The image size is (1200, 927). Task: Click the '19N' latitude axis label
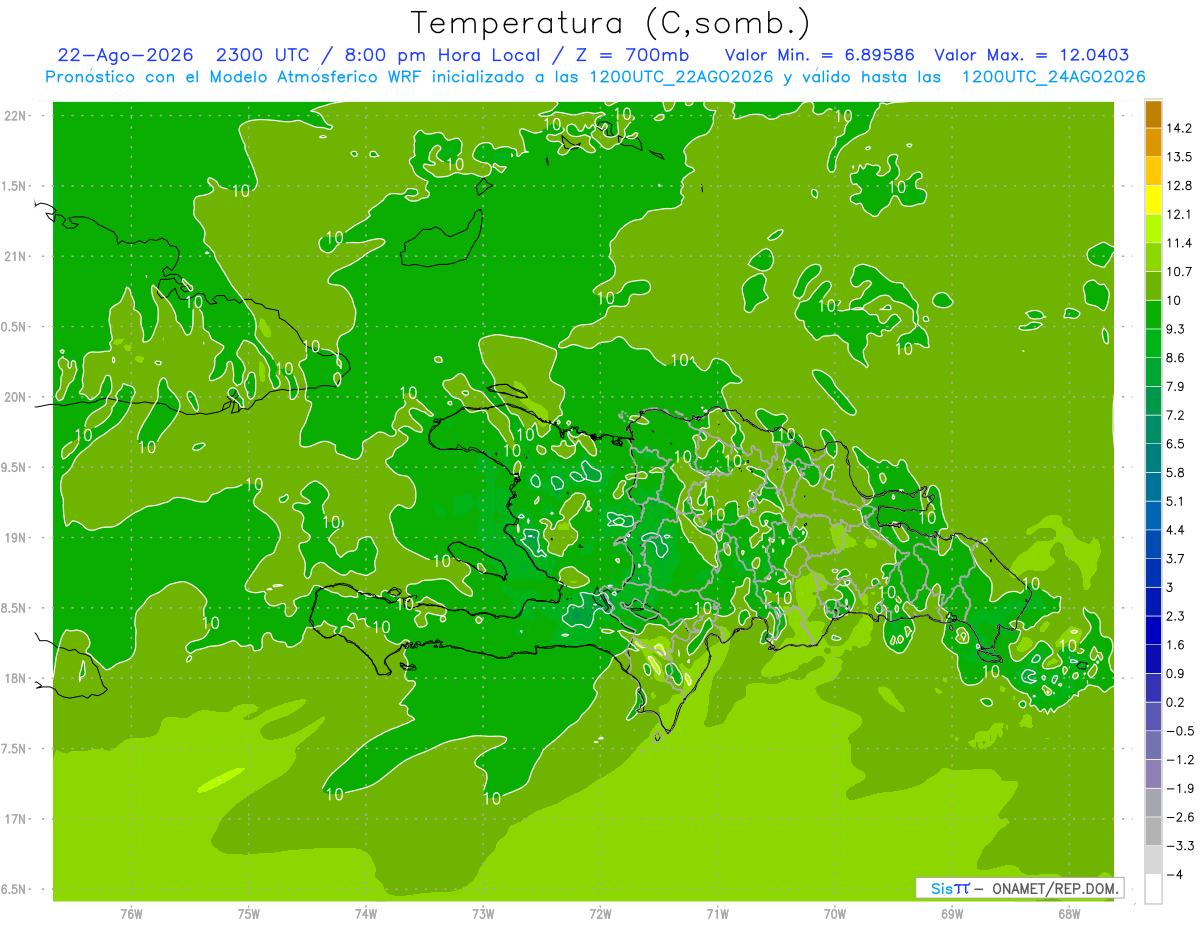pyautogui.click(x=14, y=538)
